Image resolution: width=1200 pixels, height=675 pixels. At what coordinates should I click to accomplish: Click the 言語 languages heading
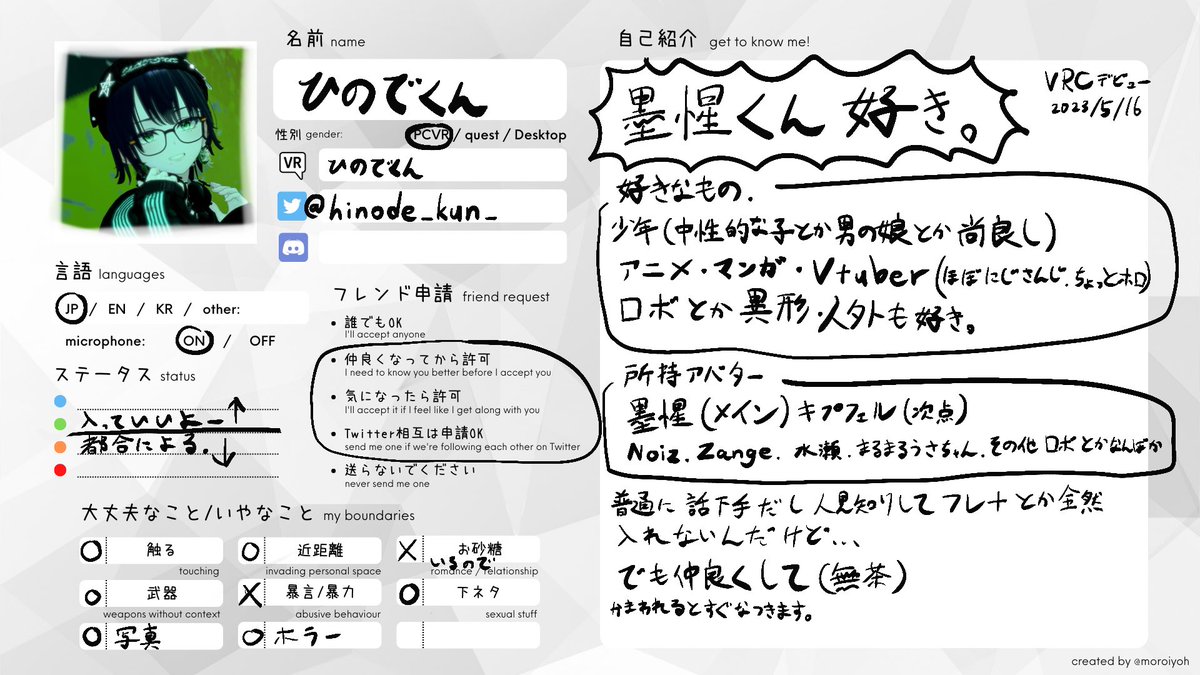110,272
